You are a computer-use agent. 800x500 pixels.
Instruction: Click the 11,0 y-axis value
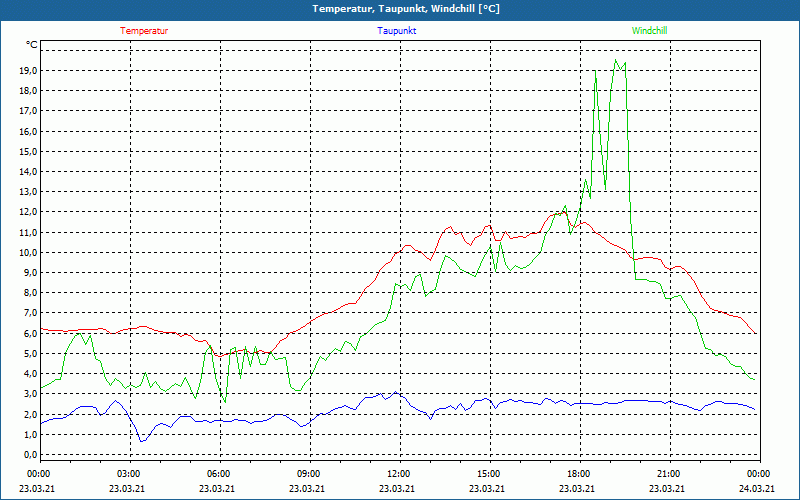pyautogui.click(x=28, y=232)
